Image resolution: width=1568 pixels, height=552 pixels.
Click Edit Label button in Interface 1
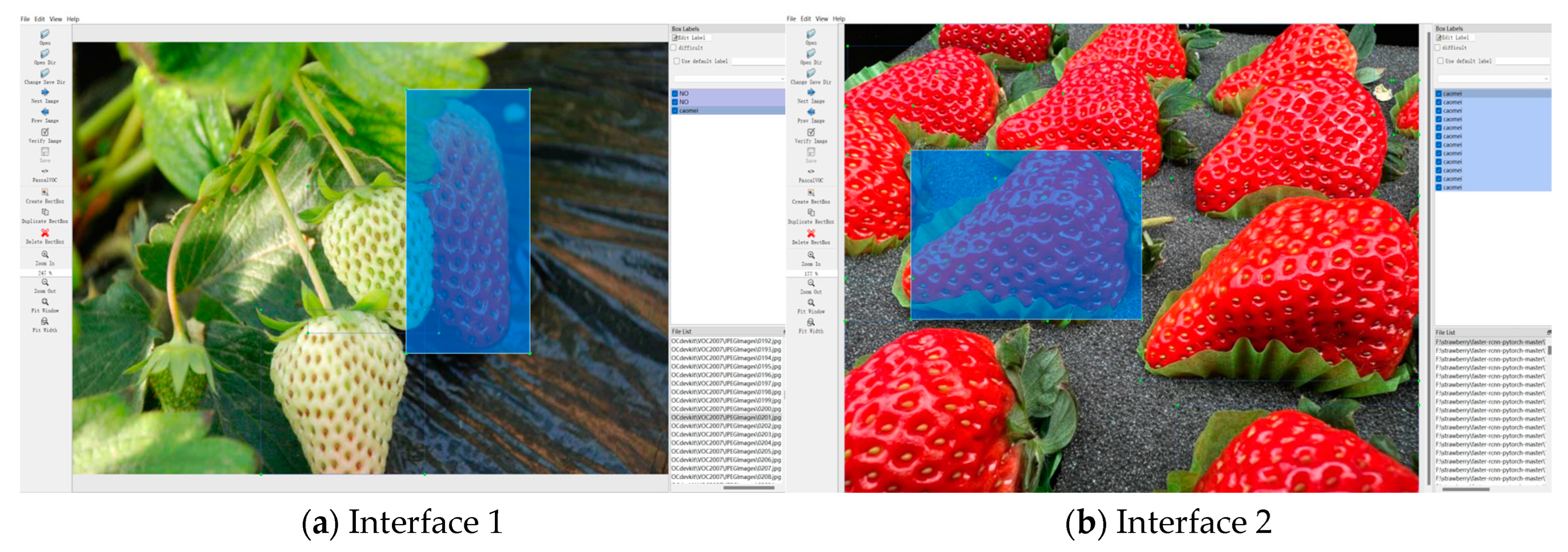[x=692, y=38]
